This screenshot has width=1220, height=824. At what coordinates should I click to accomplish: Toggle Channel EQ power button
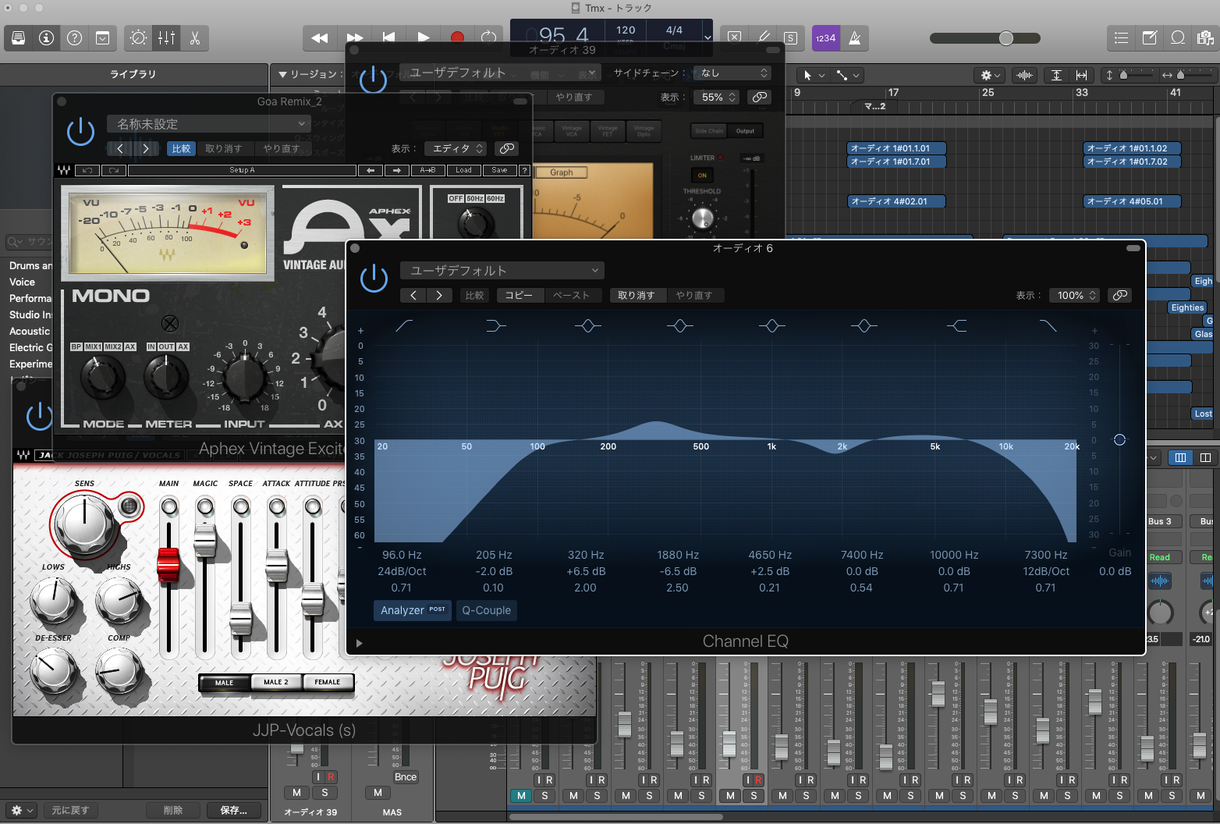(x=373, y=278)
